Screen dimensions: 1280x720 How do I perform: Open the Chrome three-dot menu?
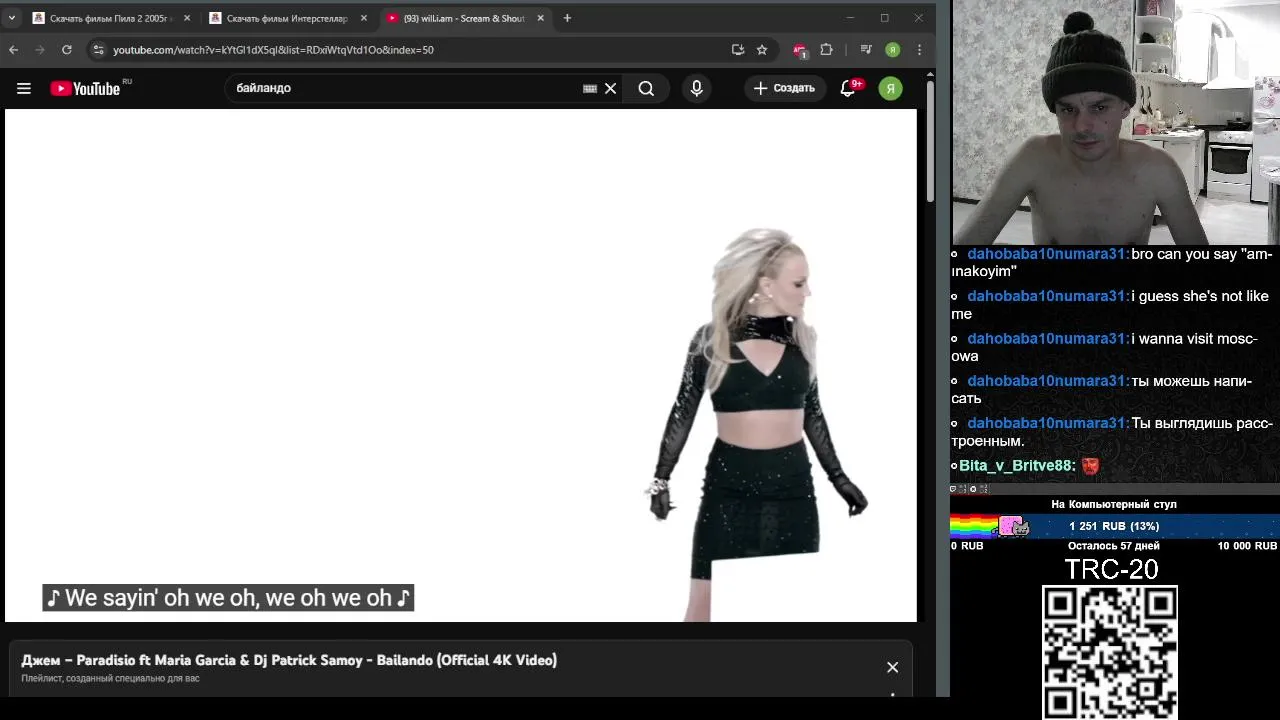click(x=919, y=49)
